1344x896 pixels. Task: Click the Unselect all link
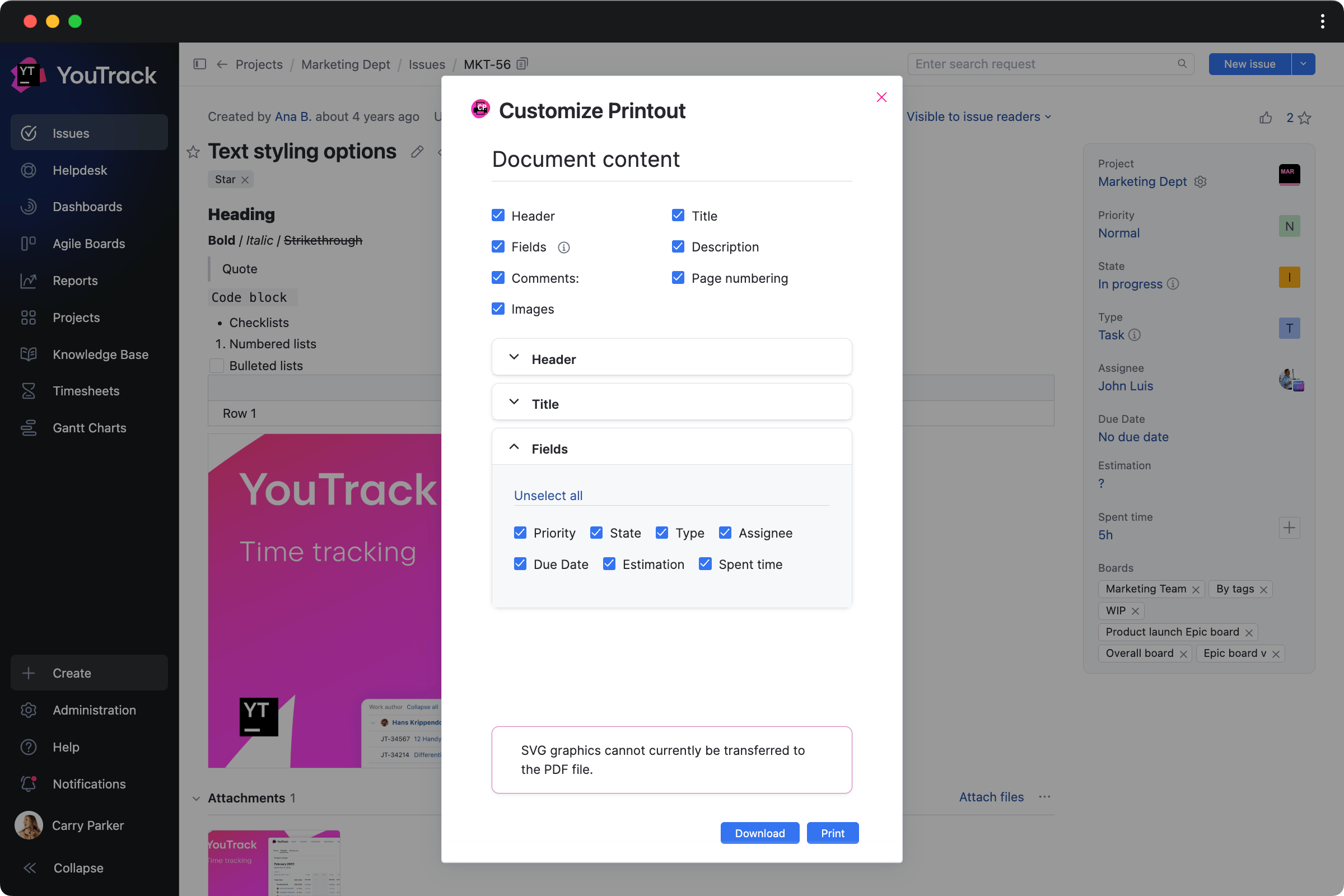click(548, 496)
